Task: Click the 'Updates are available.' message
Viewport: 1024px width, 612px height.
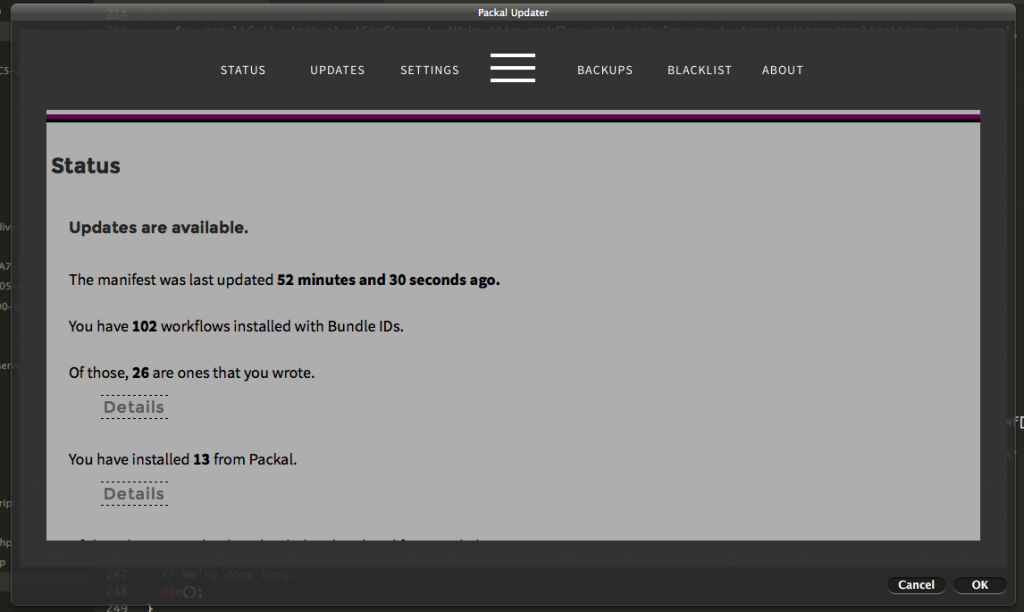Action: [158, 228]
